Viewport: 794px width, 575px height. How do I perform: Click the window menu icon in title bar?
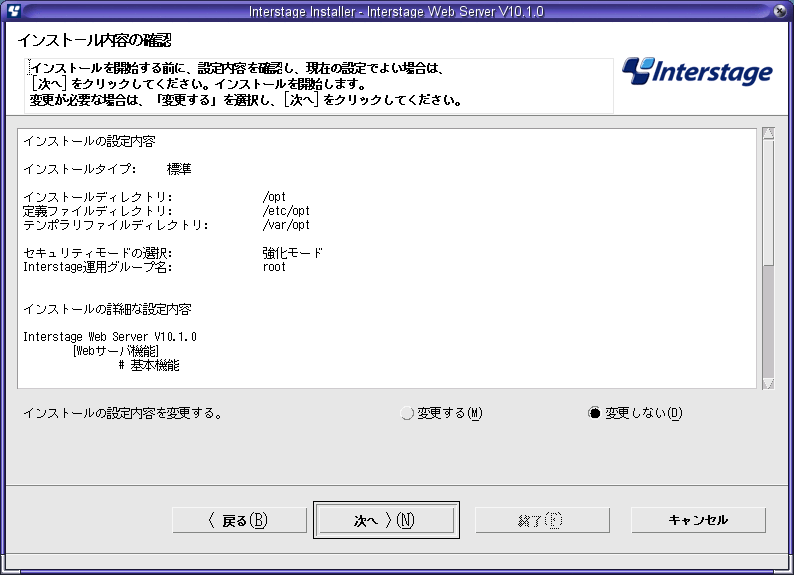pyautogui.click(x=13, y=10)
